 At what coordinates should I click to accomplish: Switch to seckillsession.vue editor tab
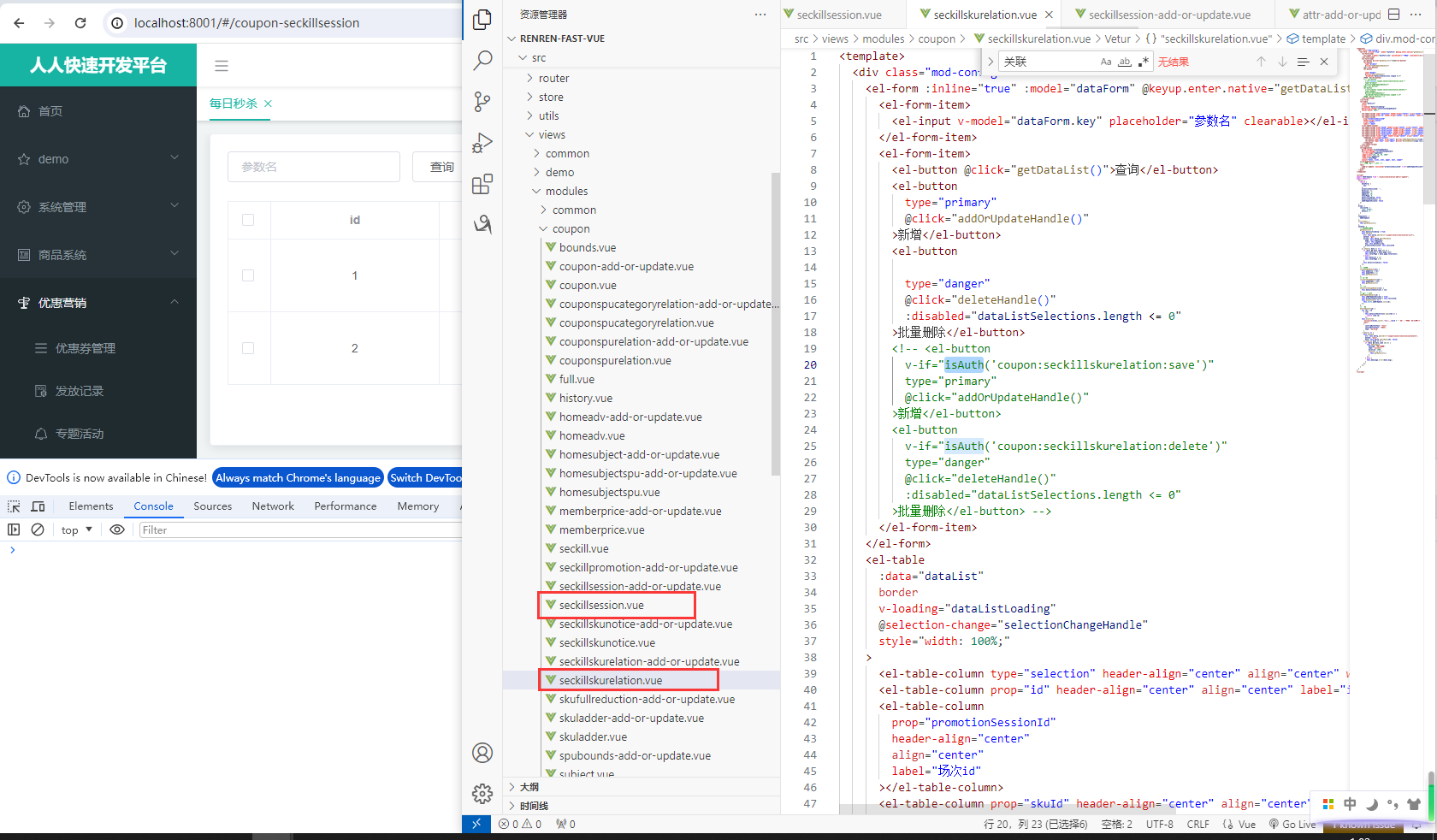pyautogui.click(x=839, y=15)
